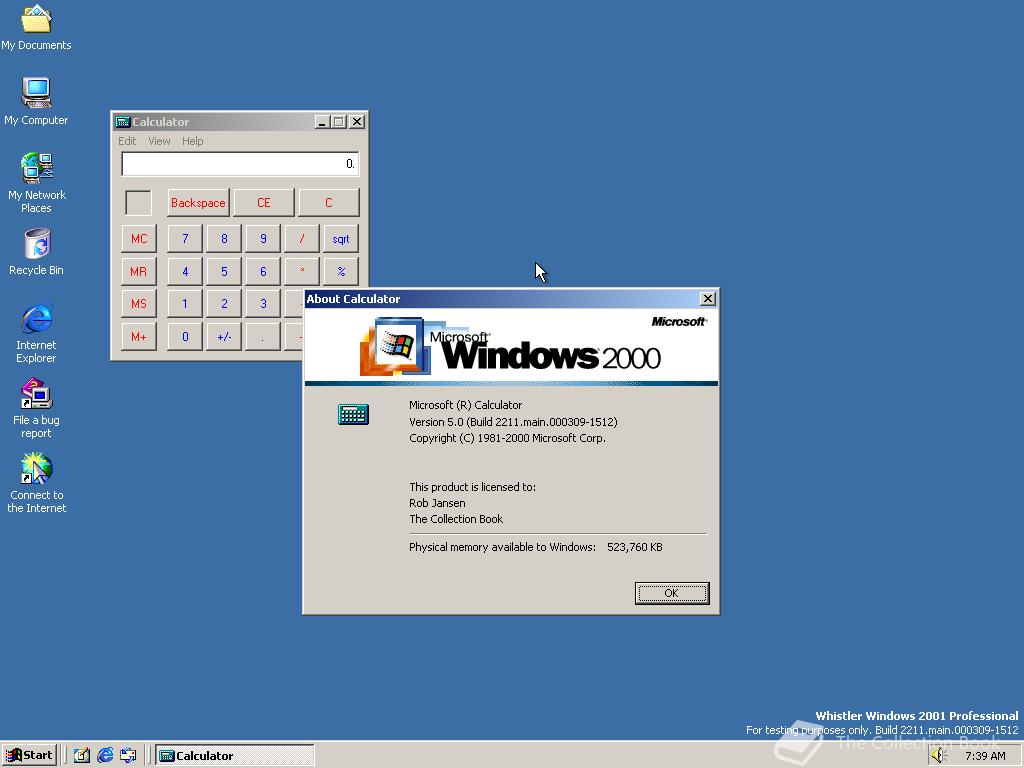
Task: Click the 3 key in Calculator
Action: [263, 304]
